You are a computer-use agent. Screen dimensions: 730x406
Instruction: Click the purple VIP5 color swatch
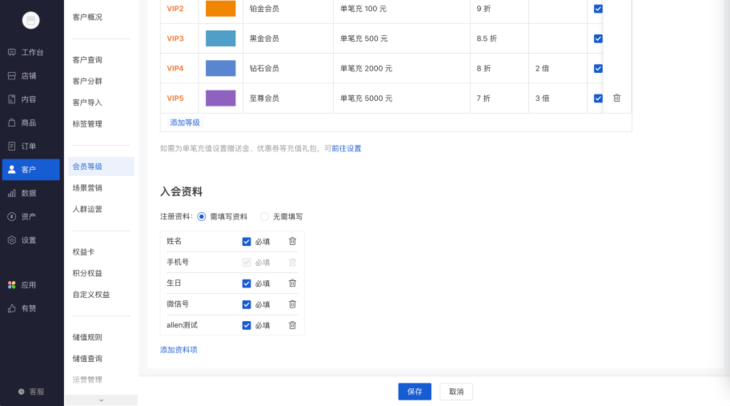[x=220, y=98]
